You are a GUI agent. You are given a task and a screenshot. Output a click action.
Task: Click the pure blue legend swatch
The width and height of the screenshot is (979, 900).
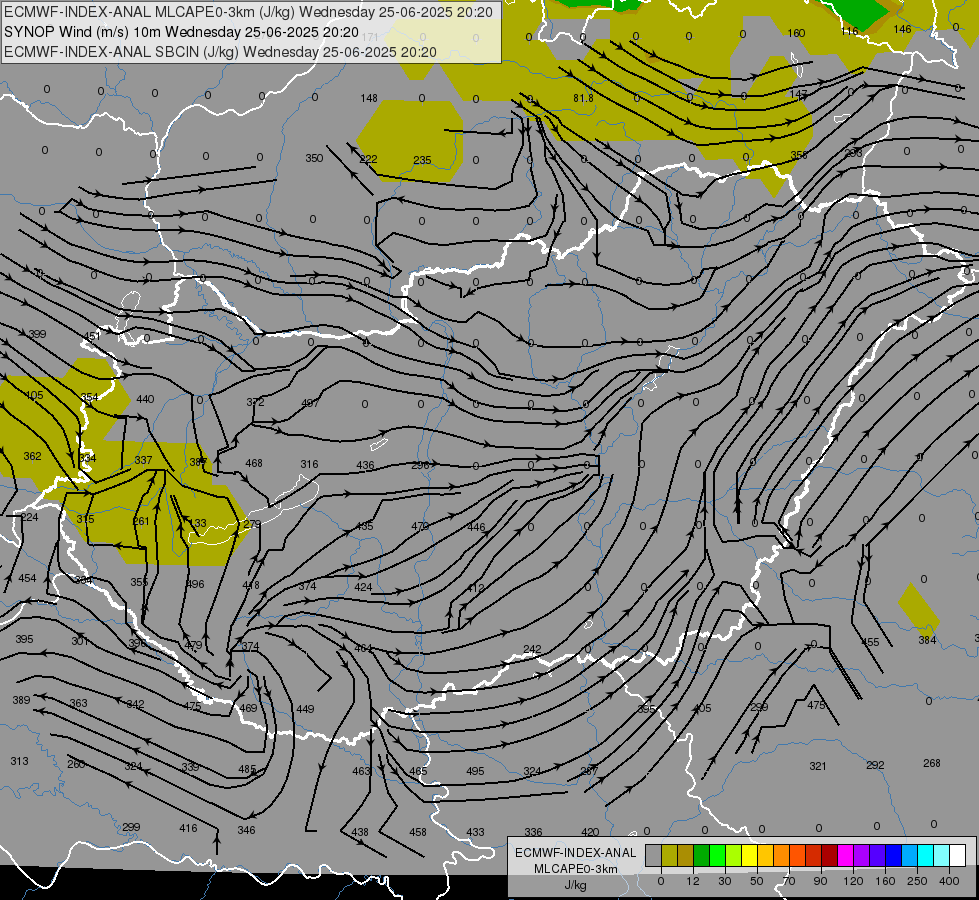coord(893,855)
